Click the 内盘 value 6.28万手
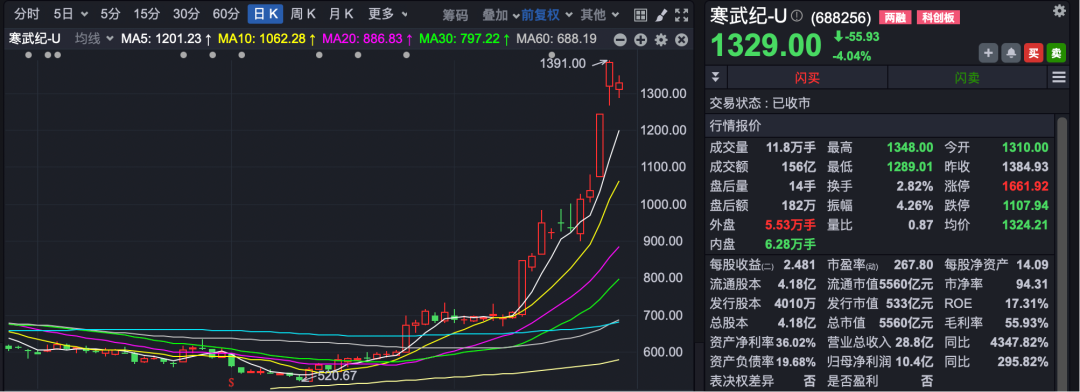The width and height of the screenshot is (1080, 392). click(790, 244)
